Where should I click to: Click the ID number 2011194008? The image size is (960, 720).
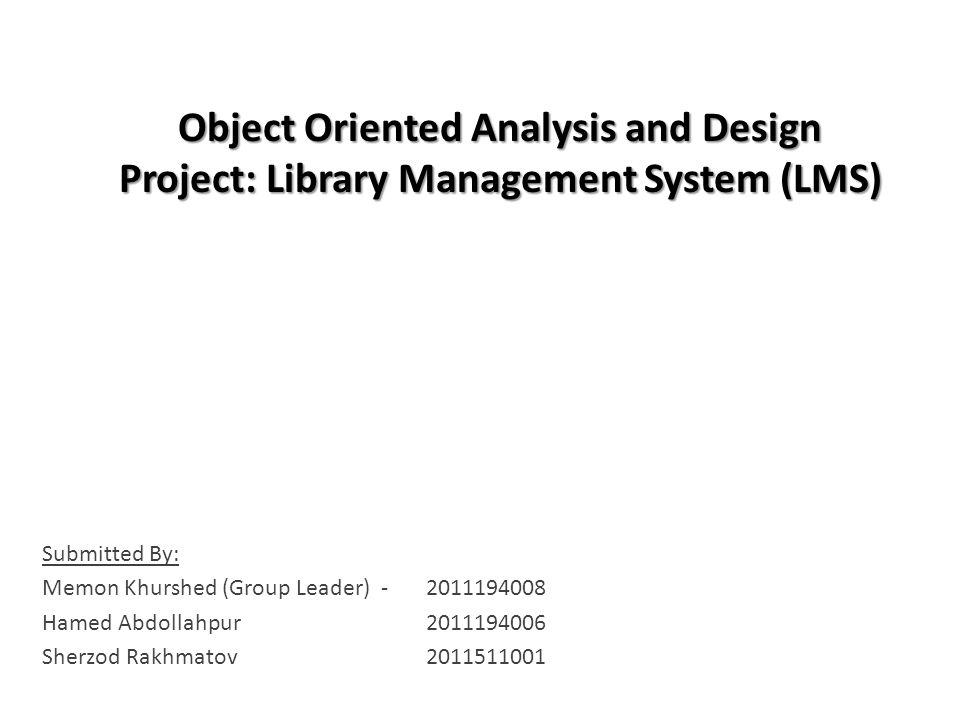pos(486,588)
